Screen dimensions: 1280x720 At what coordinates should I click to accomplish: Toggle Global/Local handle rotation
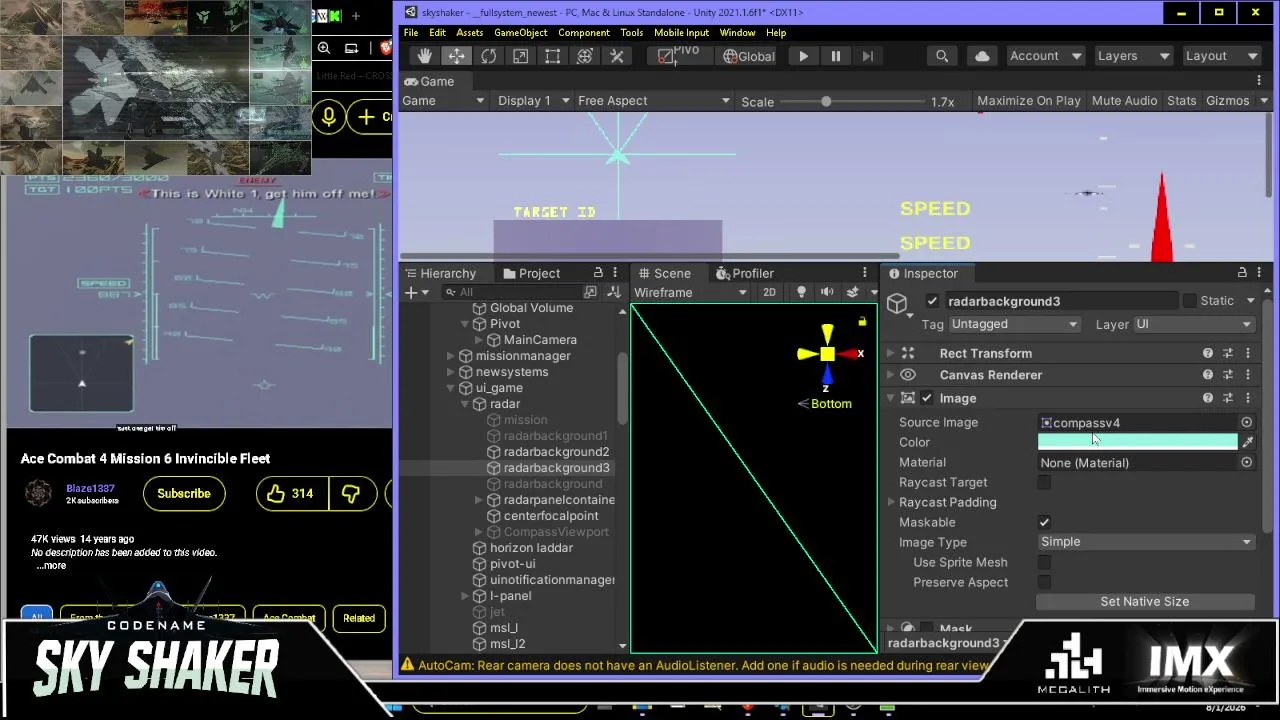tap(749, 56)
